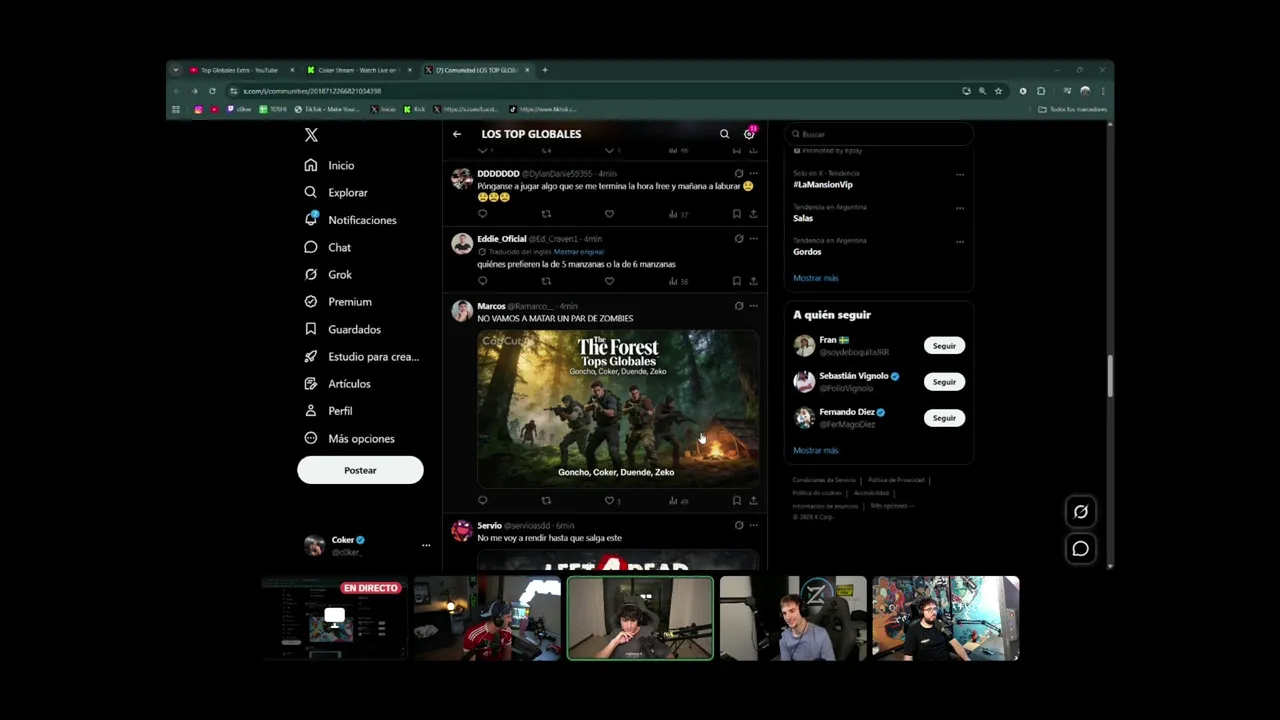Follow Fernando Diez
Screen dimensions: 1280x720
944,418
